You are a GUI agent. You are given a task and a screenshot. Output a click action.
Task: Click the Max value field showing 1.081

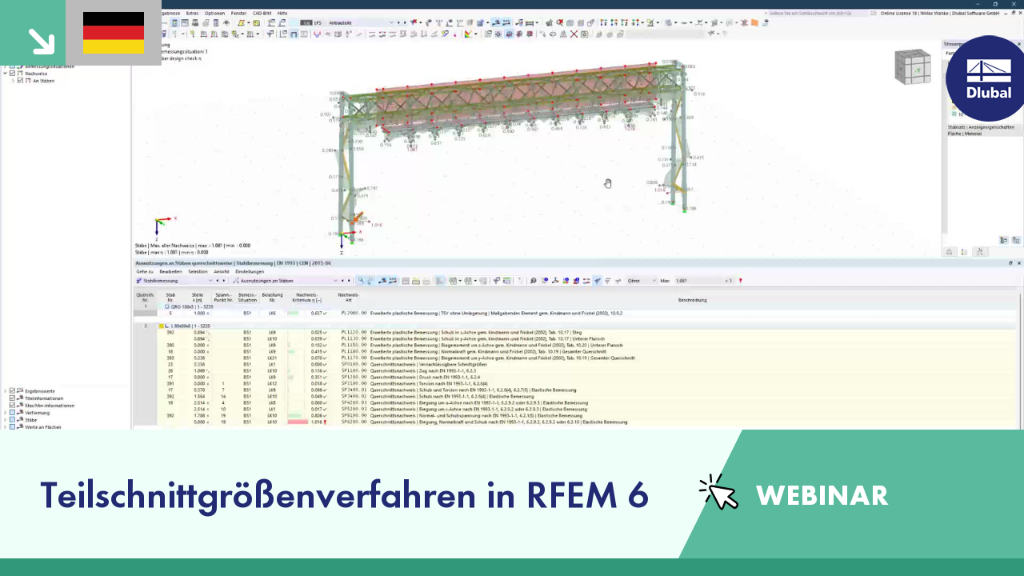pos(699,281)
